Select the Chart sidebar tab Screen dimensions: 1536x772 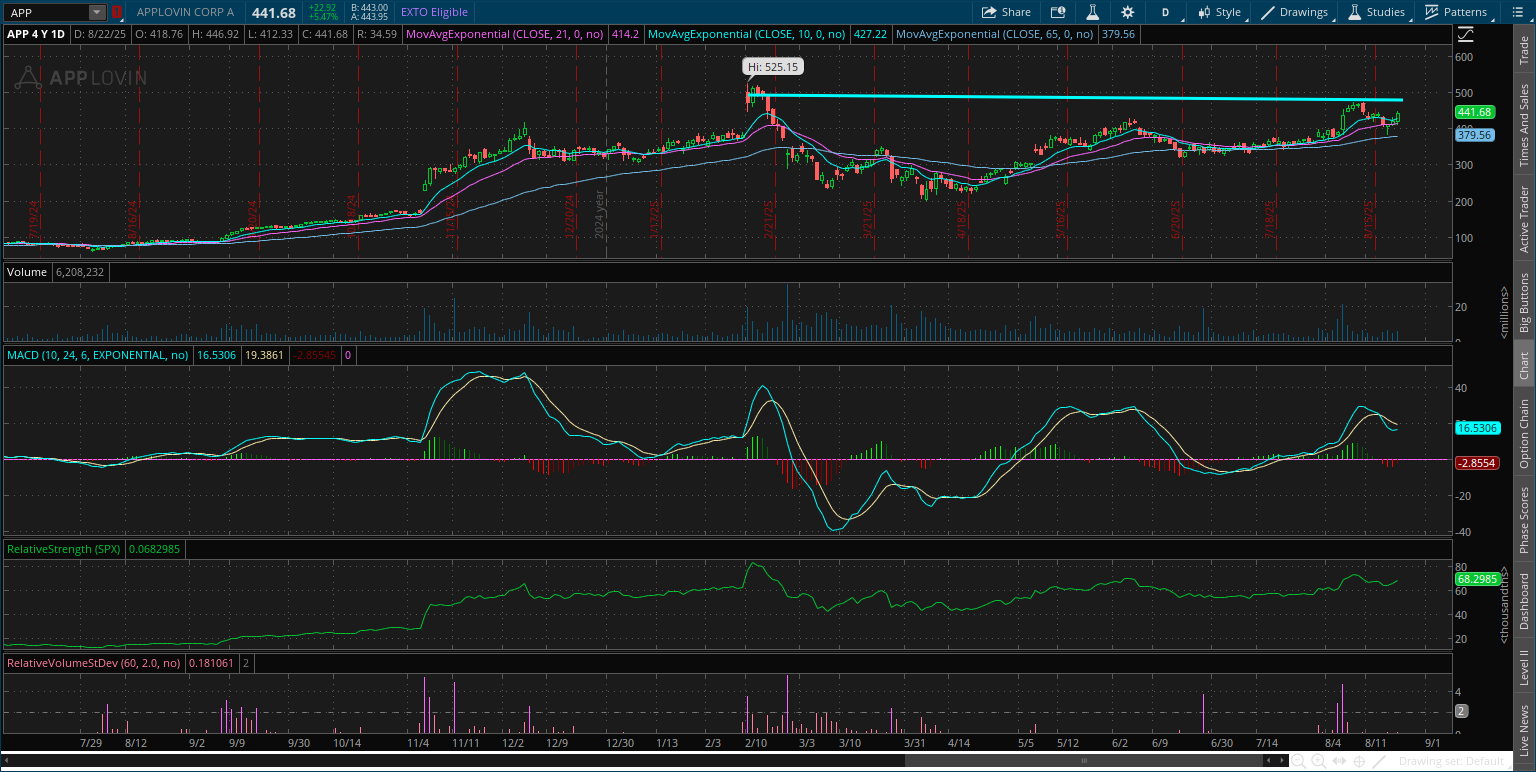point(1524,366)
